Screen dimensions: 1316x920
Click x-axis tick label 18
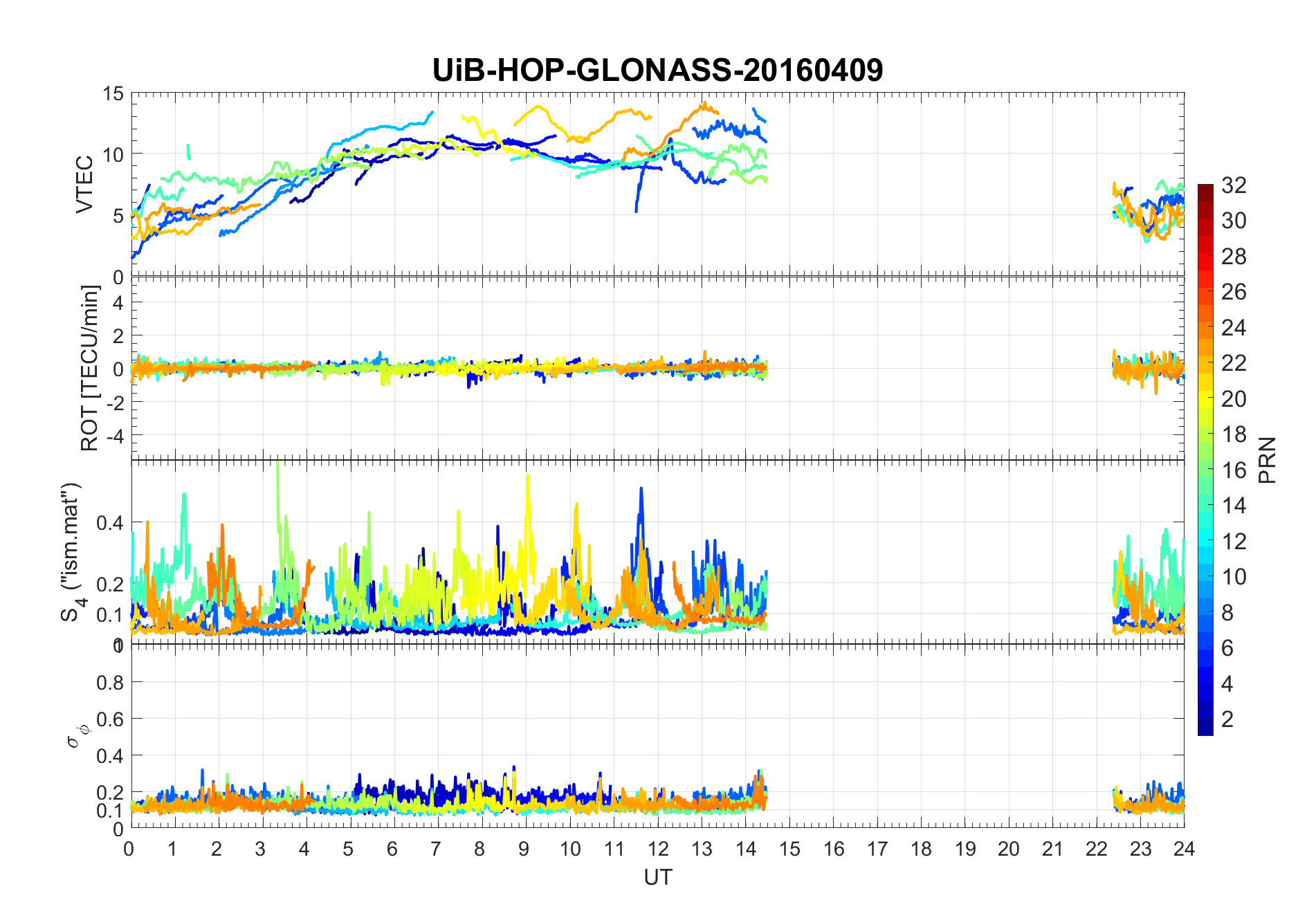point(921,849)
